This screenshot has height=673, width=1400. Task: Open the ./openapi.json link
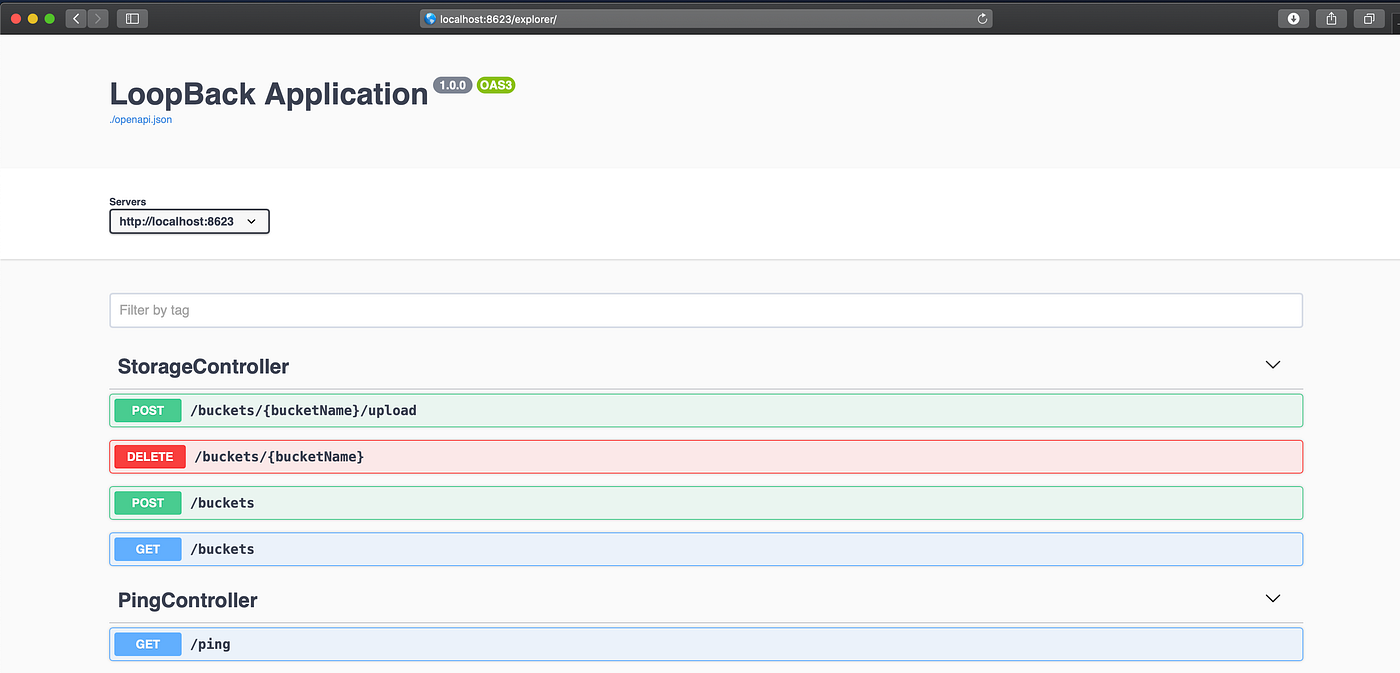140,118
